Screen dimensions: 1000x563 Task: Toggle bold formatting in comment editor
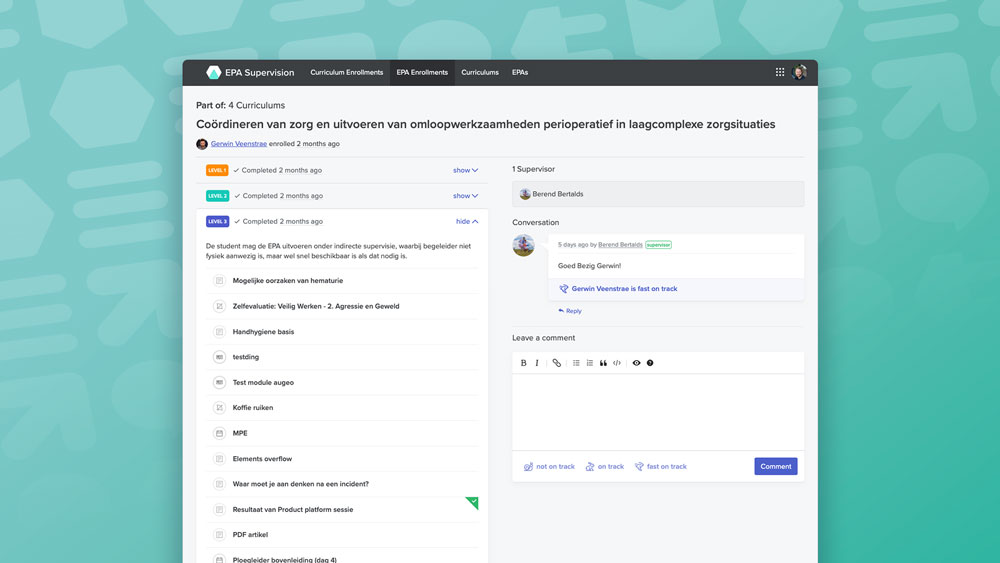(x=524, y=363)
